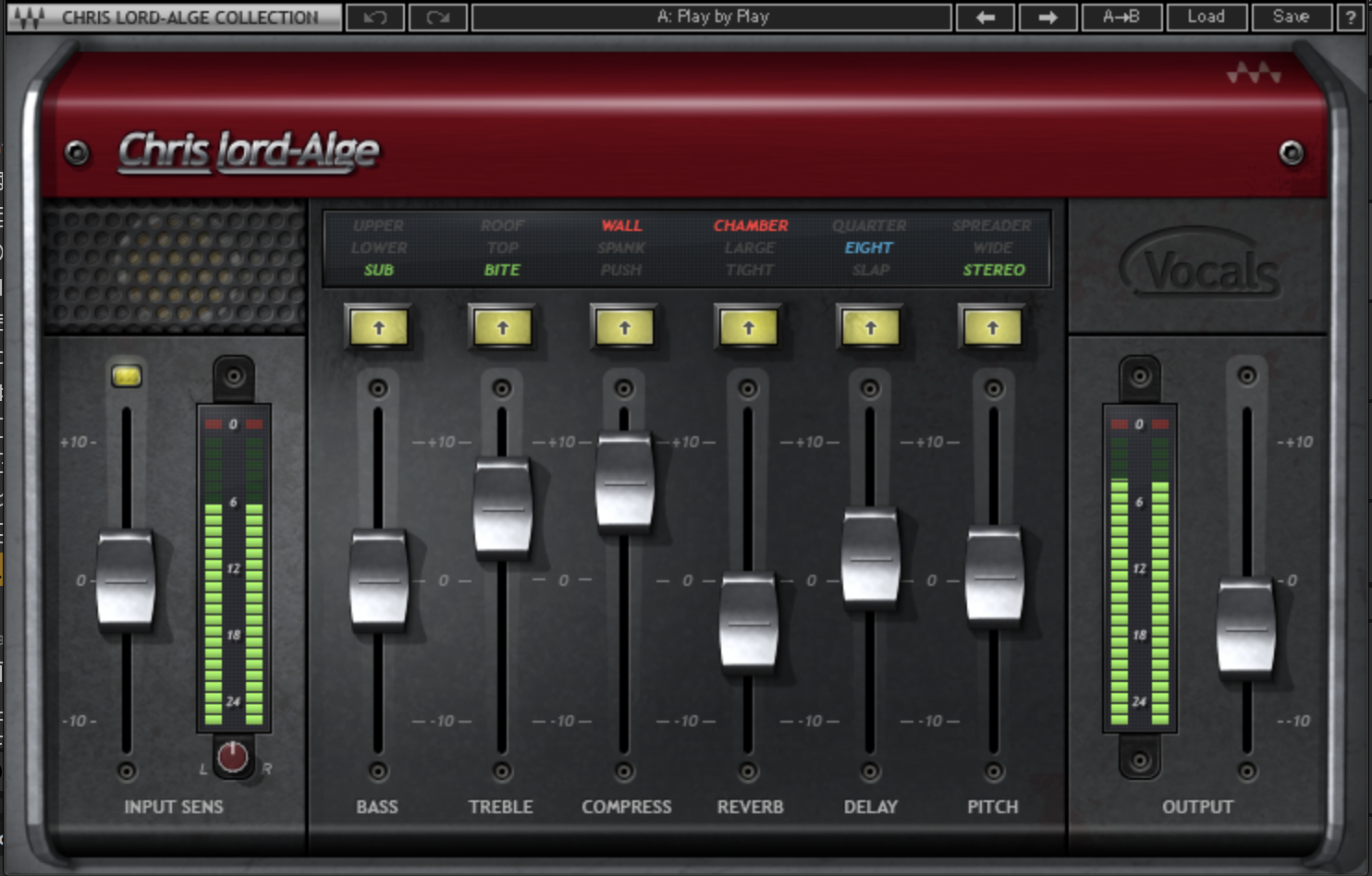Screen dimensions: 1372x876
Task: Select the CHAMBER reverb mode label
Action: click(750, 225)
